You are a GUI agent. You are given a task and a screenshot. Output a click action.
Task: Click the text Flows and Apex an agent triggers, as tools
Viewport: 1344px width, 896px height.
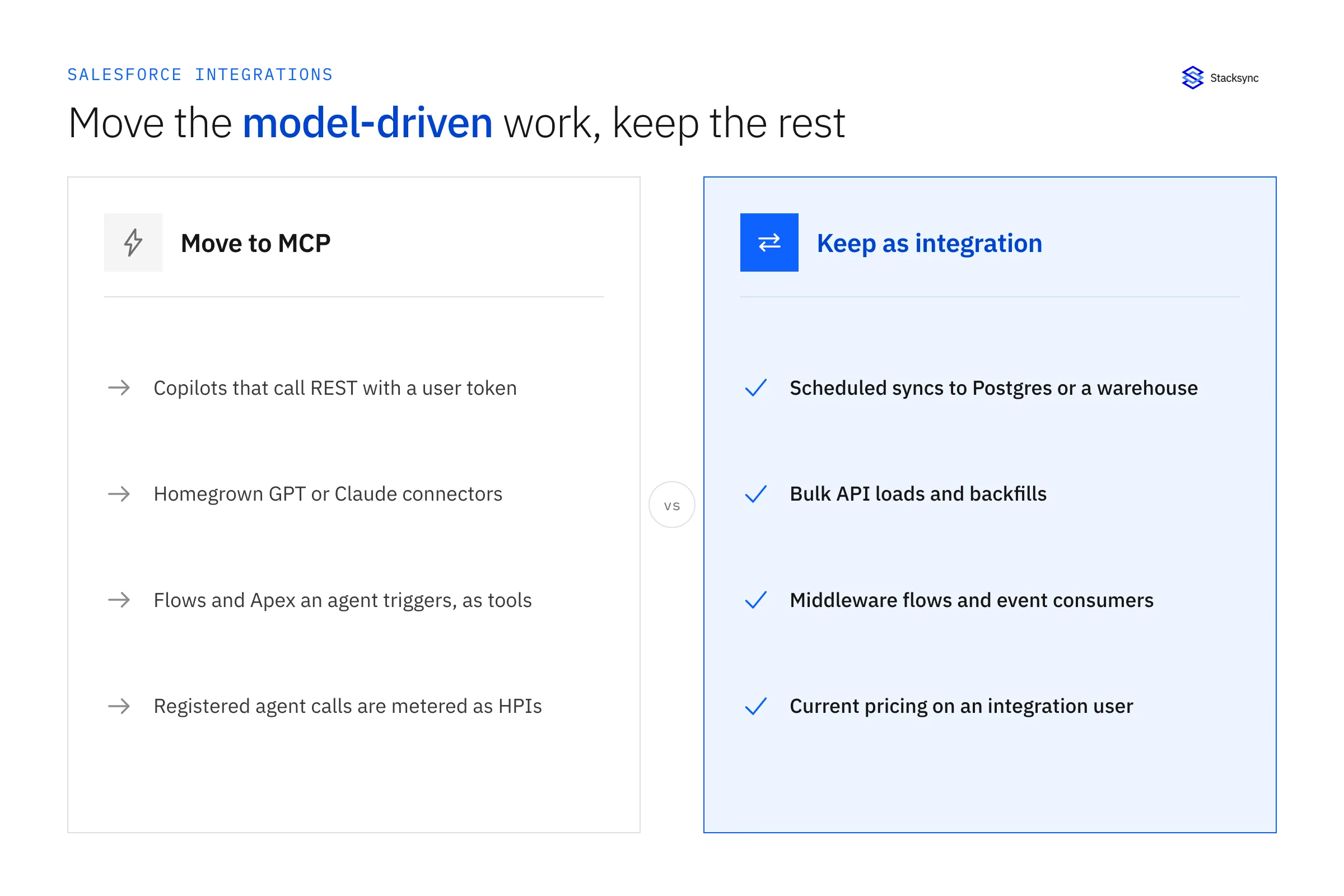tap(342, 600)
